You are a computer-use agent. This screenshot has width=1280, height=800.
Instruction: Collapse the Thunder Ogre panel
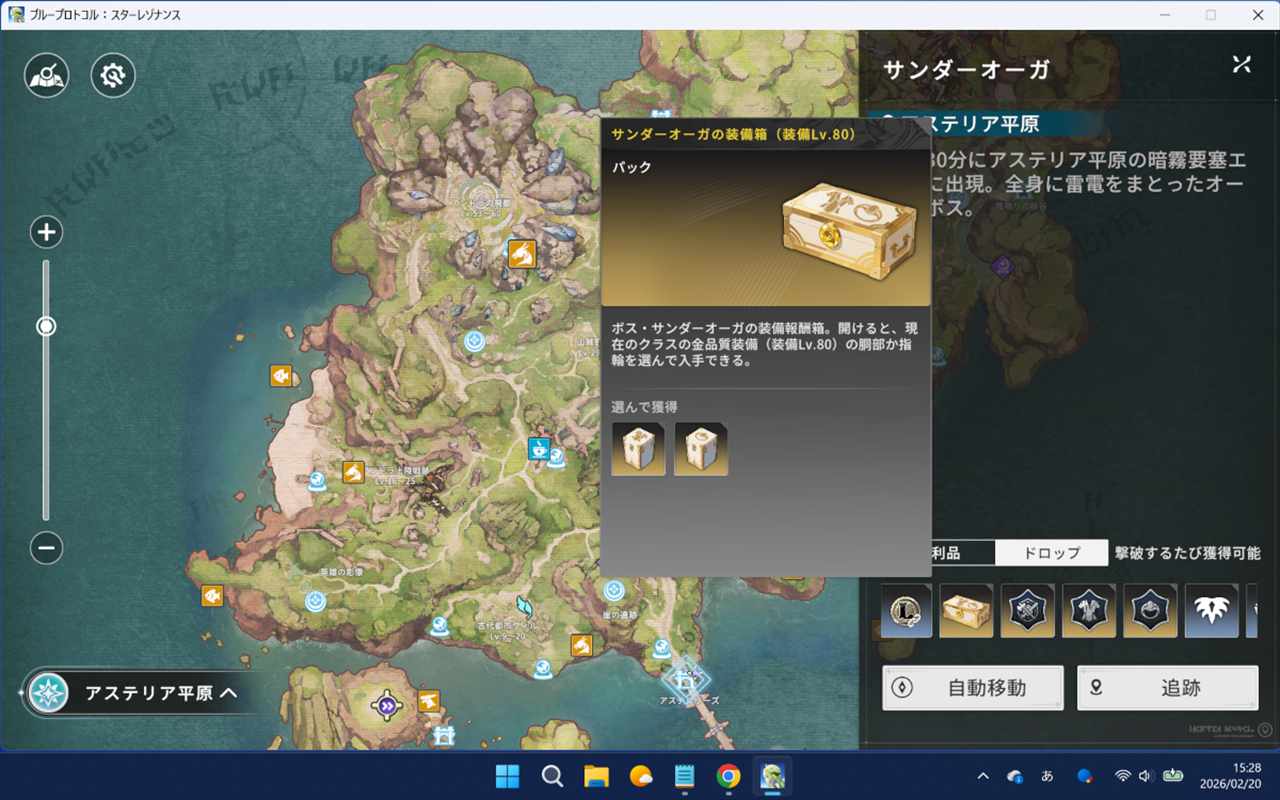[x=1241, y=65]
